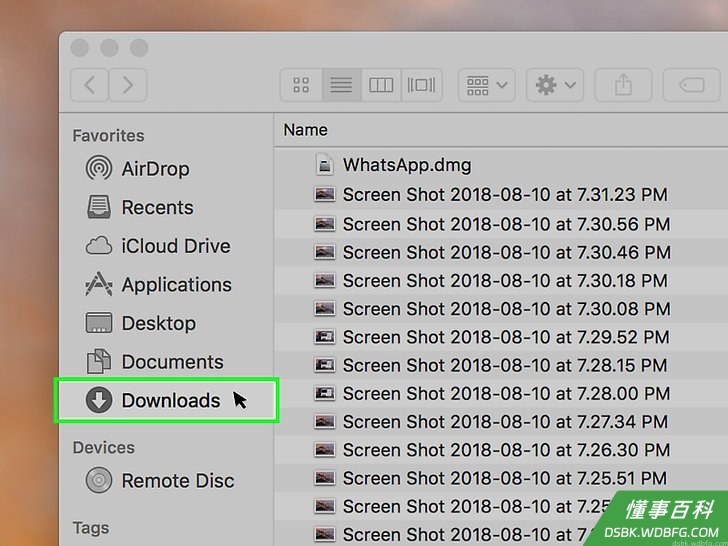
Task: Click the Documents pages icon
Action: point(99,361)
